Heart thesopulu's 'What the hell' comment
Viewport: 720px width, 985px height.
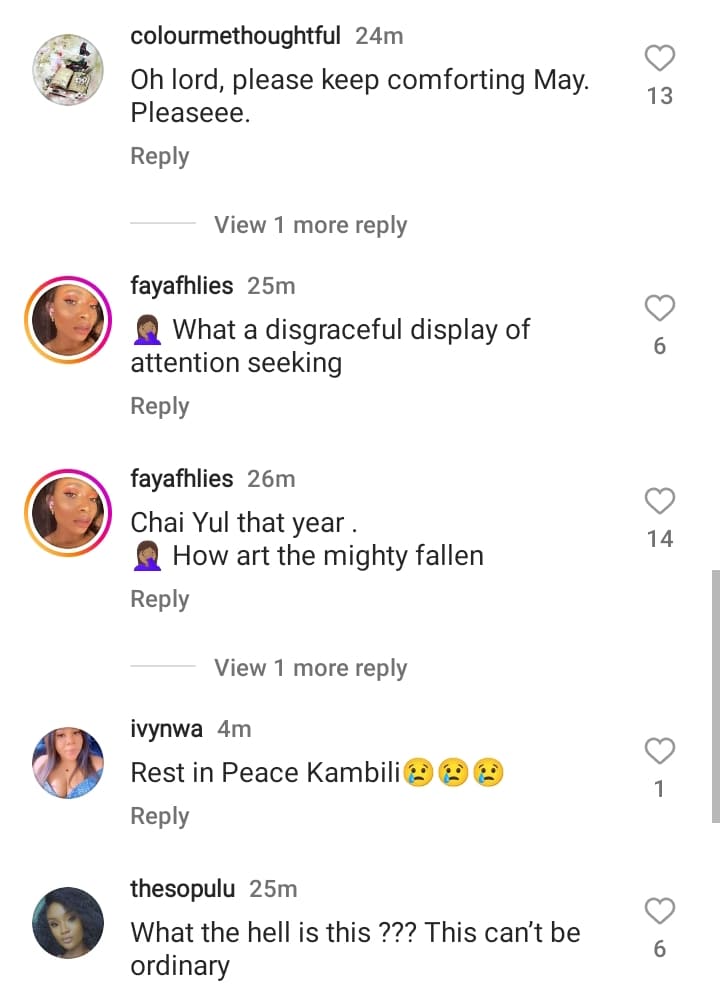point(659,911)
